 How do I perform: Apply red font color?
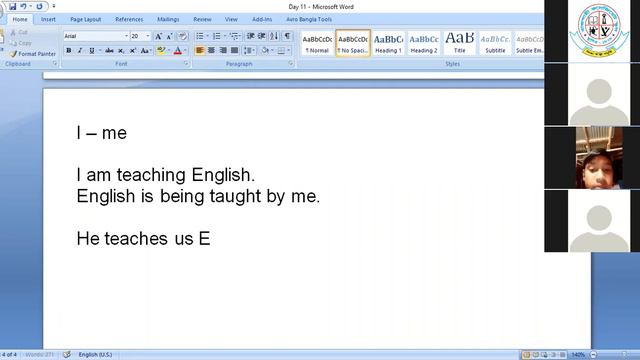[x=178, y=51]
